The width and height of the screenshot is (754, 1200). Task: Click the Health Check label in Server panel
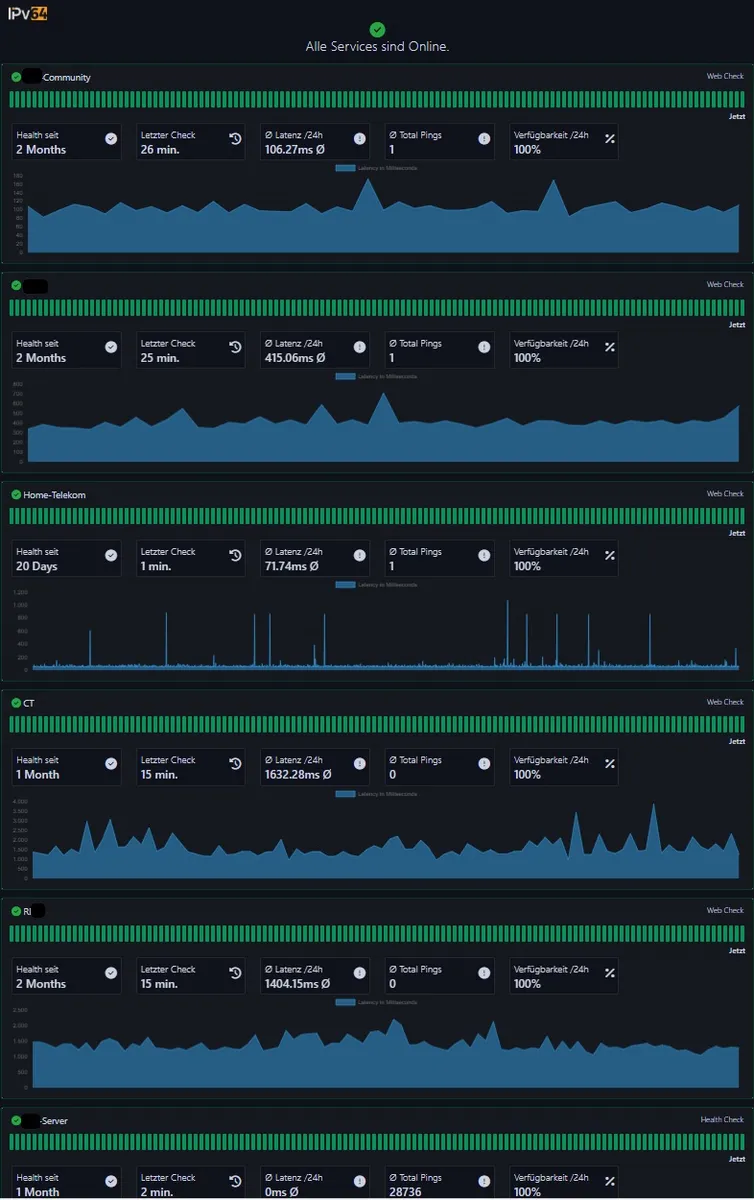(x=722, y=1120)
